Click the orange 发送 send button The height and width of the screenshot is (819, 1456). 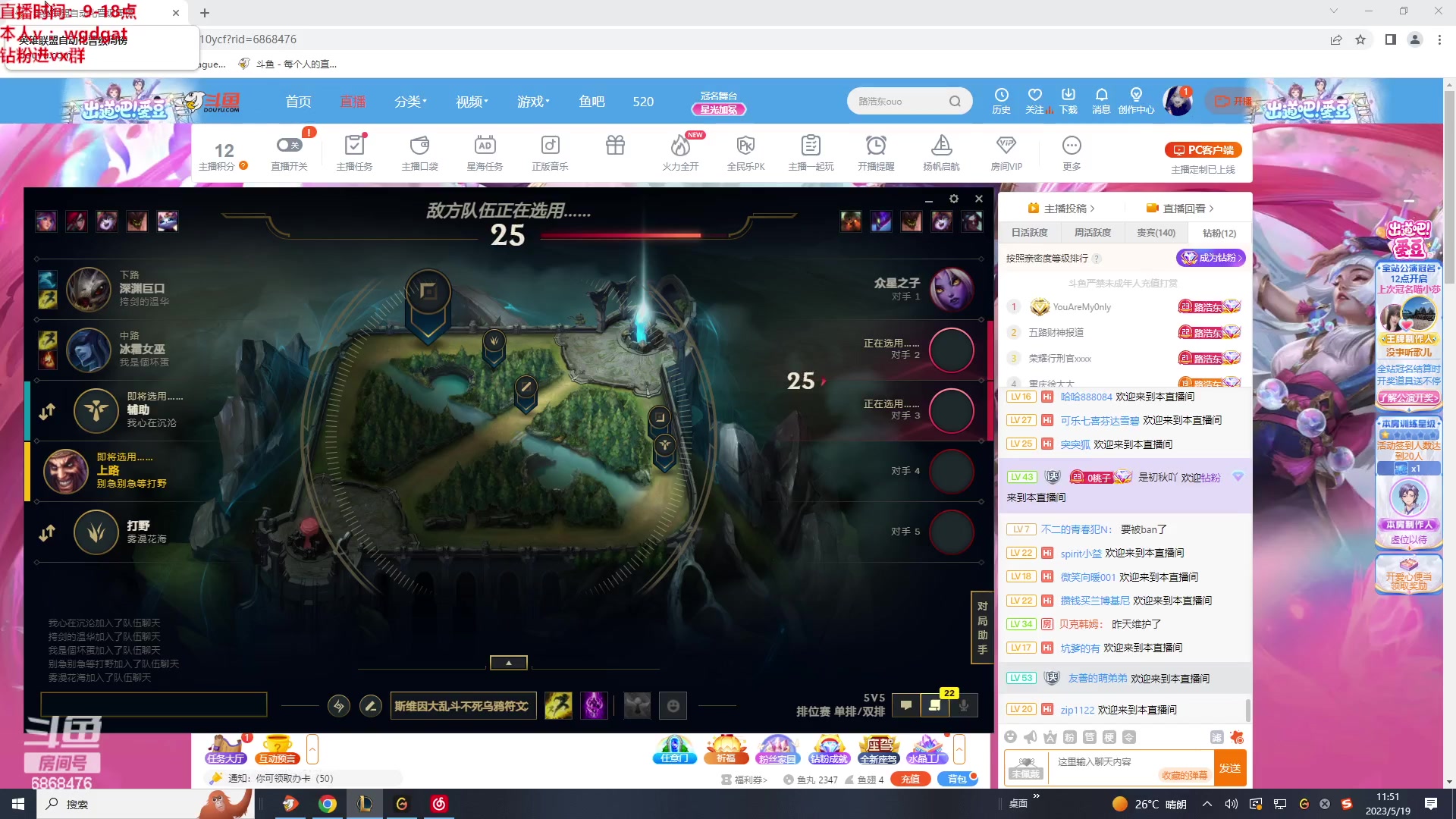pyautogui.click(x=1229, y=768)
